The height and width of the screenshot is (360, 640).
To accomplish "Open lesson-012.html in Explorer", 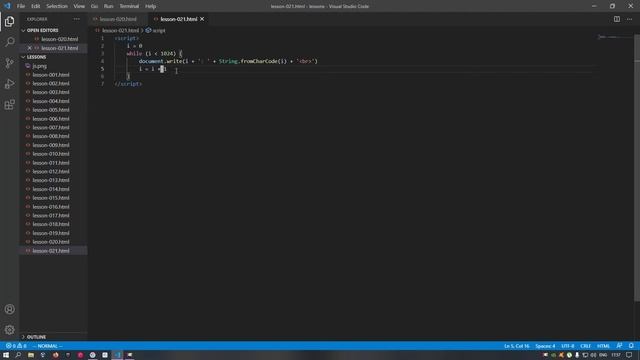I will tap(51, 171).
